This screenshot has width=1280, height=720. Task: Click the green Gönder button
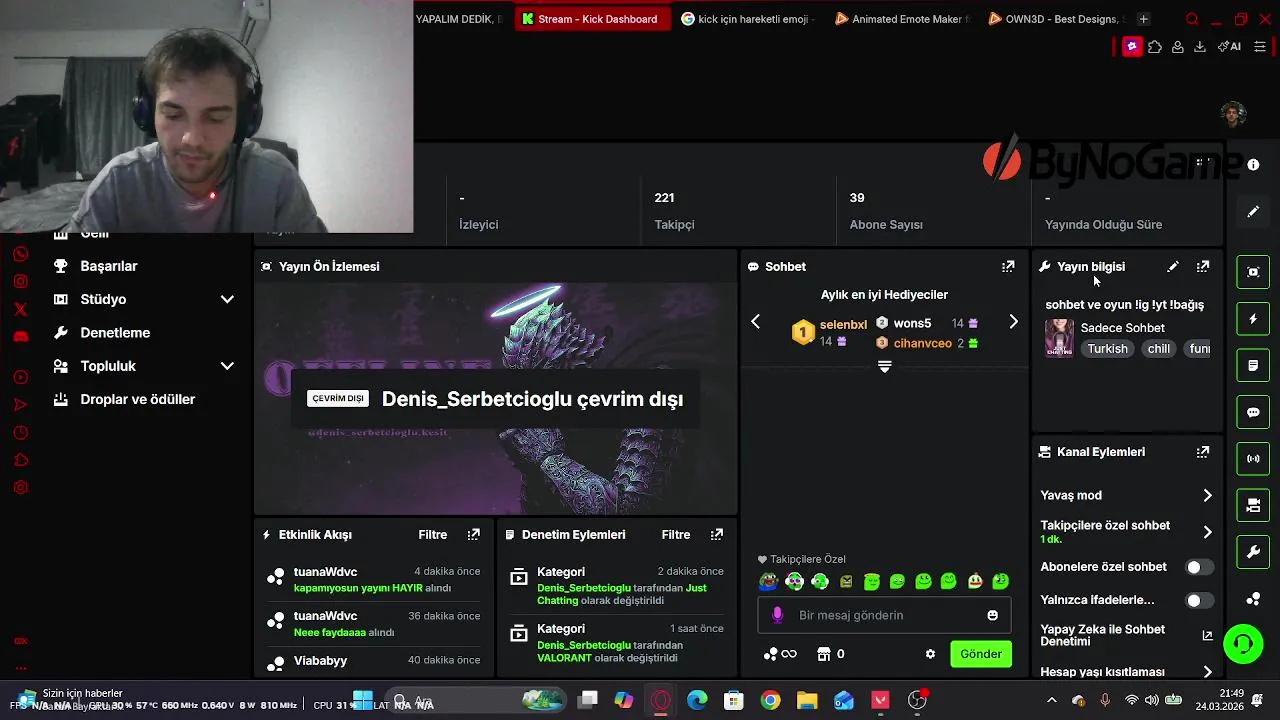pyautogui.click(x=981, y=654)
